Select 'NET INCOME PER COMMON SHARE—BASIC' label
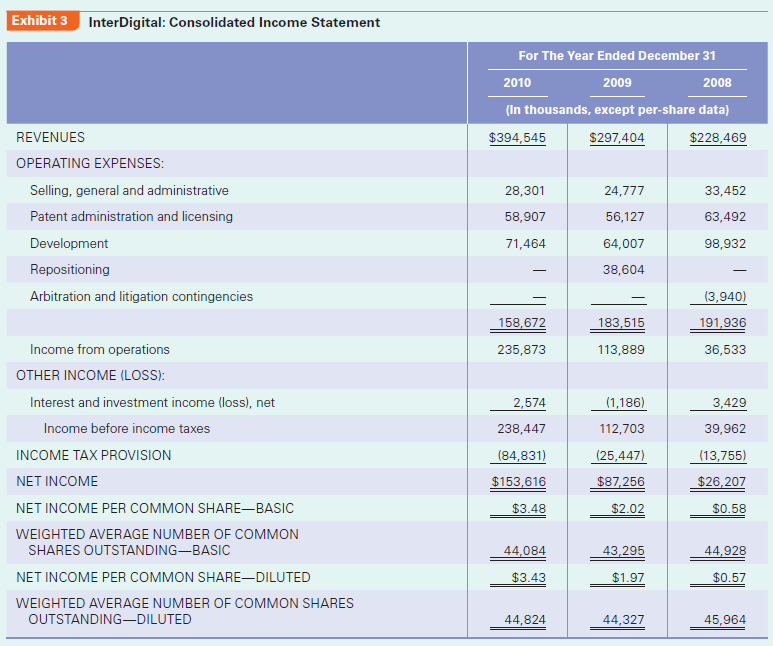The height and width of the screenshot is (646, 773). (x=155, y=508)
